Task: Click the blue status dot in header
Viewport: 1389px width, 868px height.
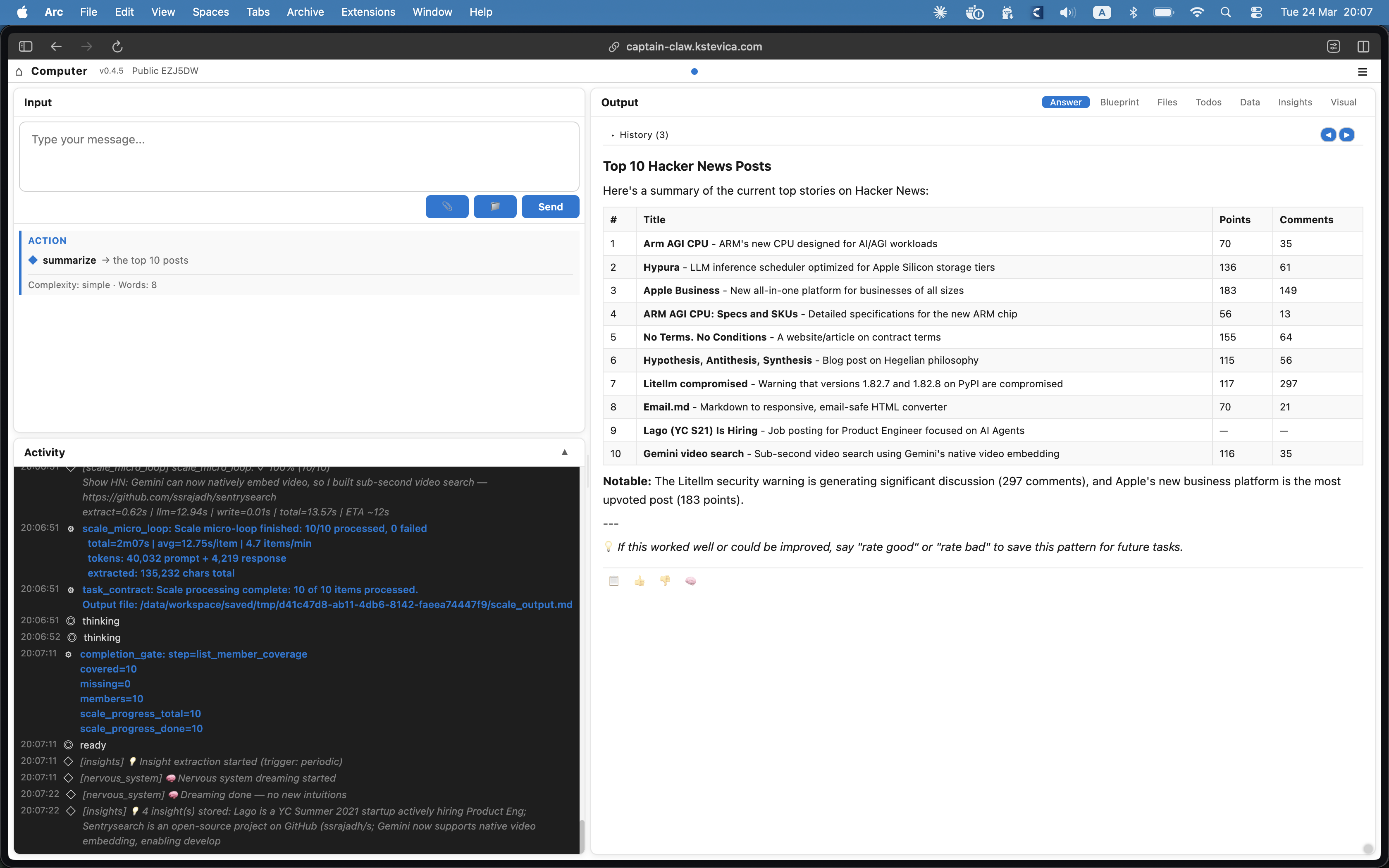Action: 694,72
